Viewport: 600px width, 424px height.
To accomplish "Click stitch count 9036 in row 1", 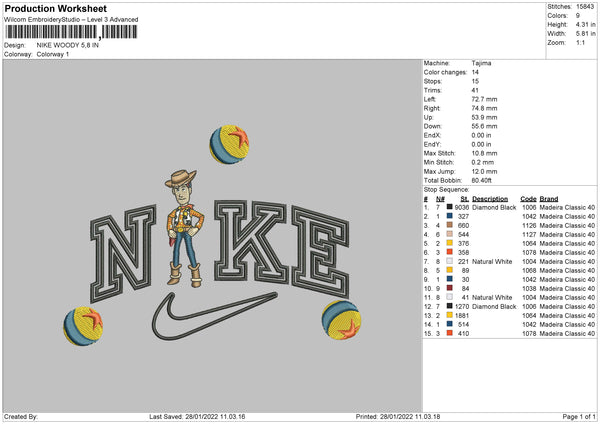I will pyautogui.click(x=462, y=207).
